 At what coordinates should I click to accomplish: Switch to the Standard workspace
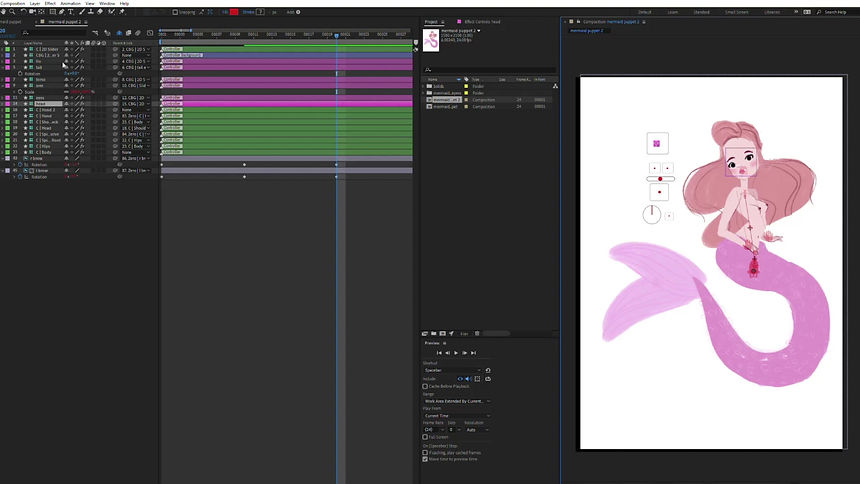click(701, 12)
